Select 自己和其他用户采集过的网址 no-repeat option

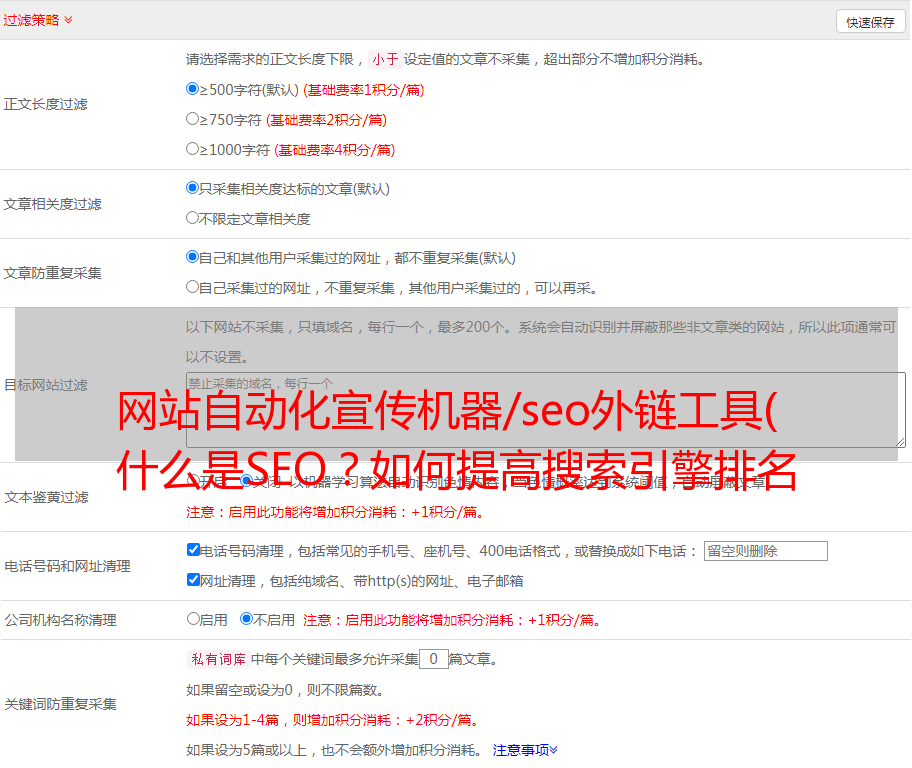coord(193,257)
